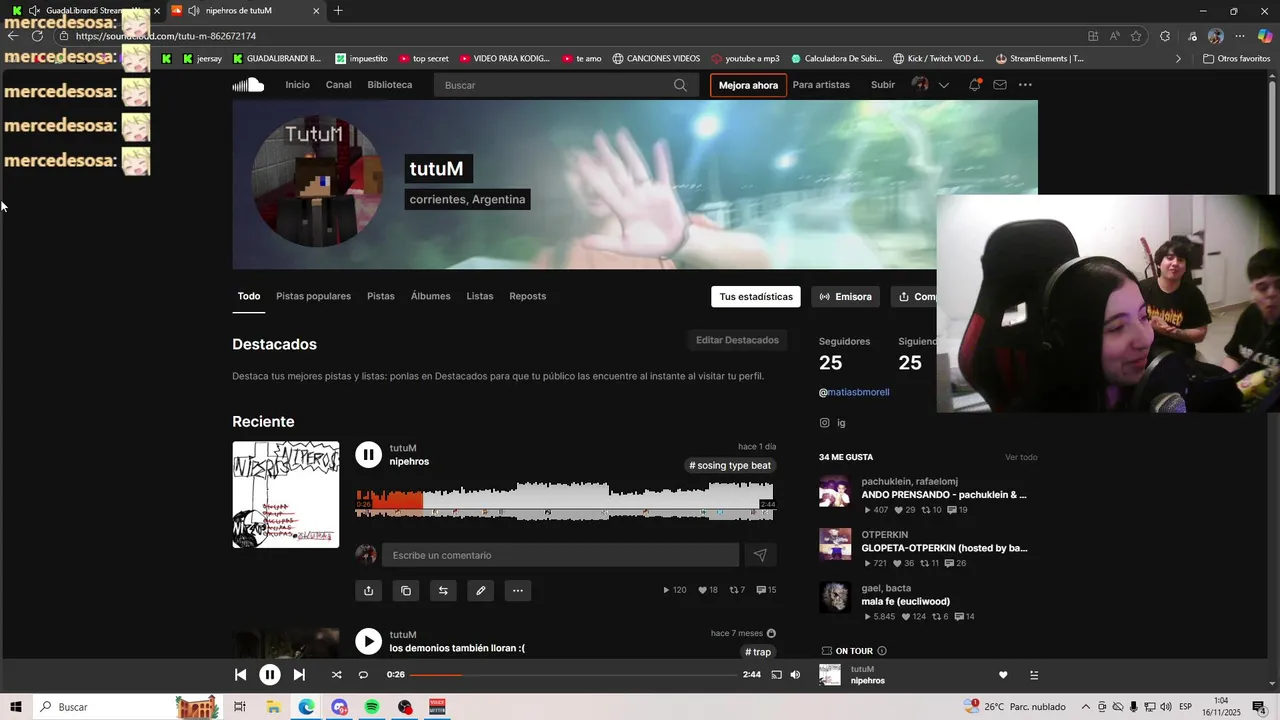Open the notifications bell icon

[x=974, y=85]
